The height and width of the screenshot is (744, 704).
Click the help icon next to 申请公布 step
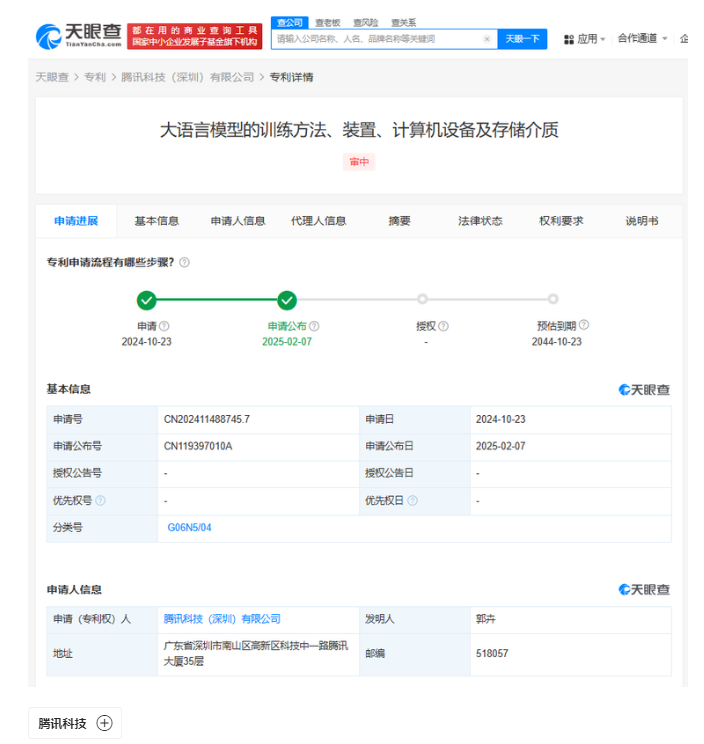pos(315,326)
